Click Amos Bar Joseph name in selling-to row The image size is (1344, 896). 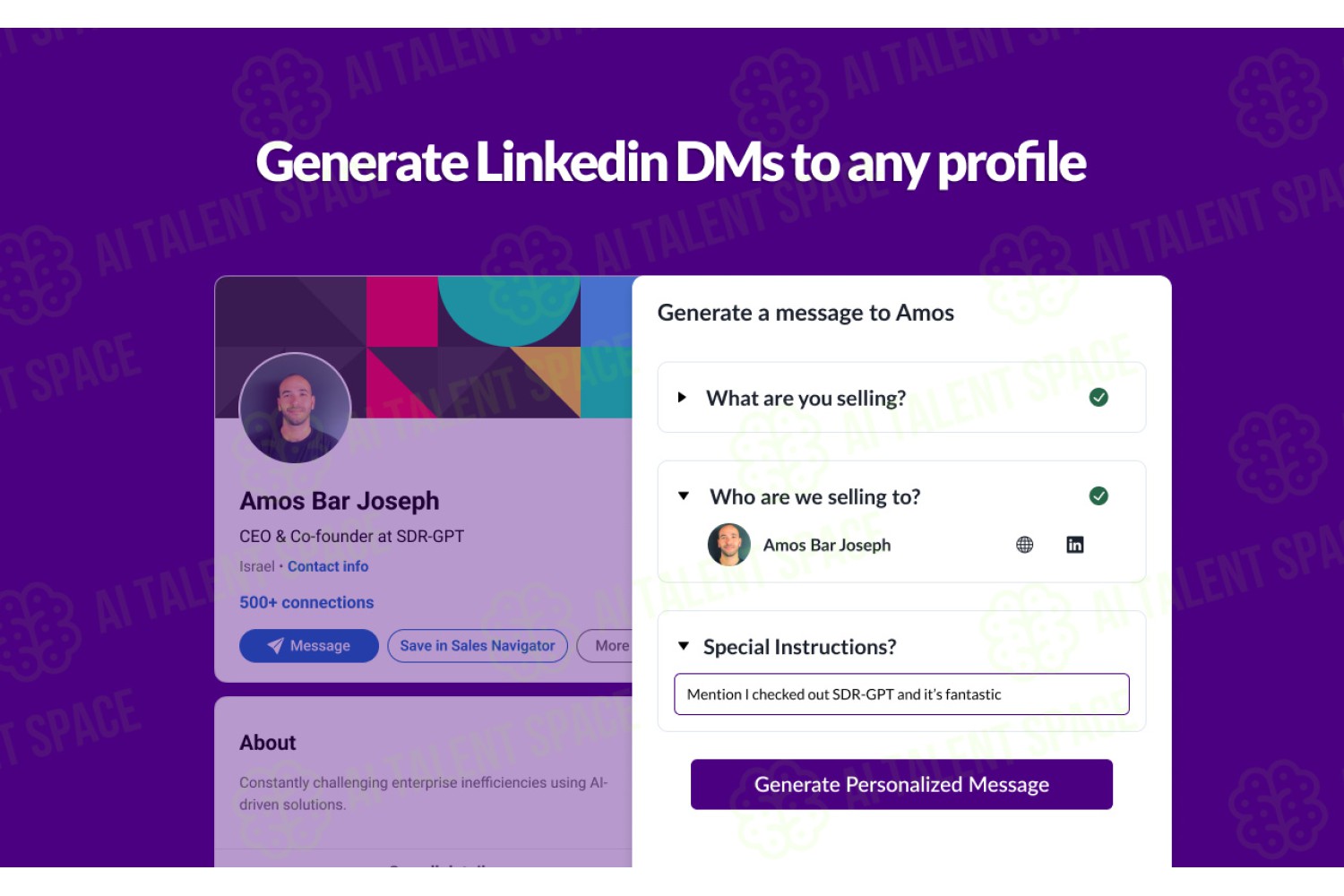point(827,545)
